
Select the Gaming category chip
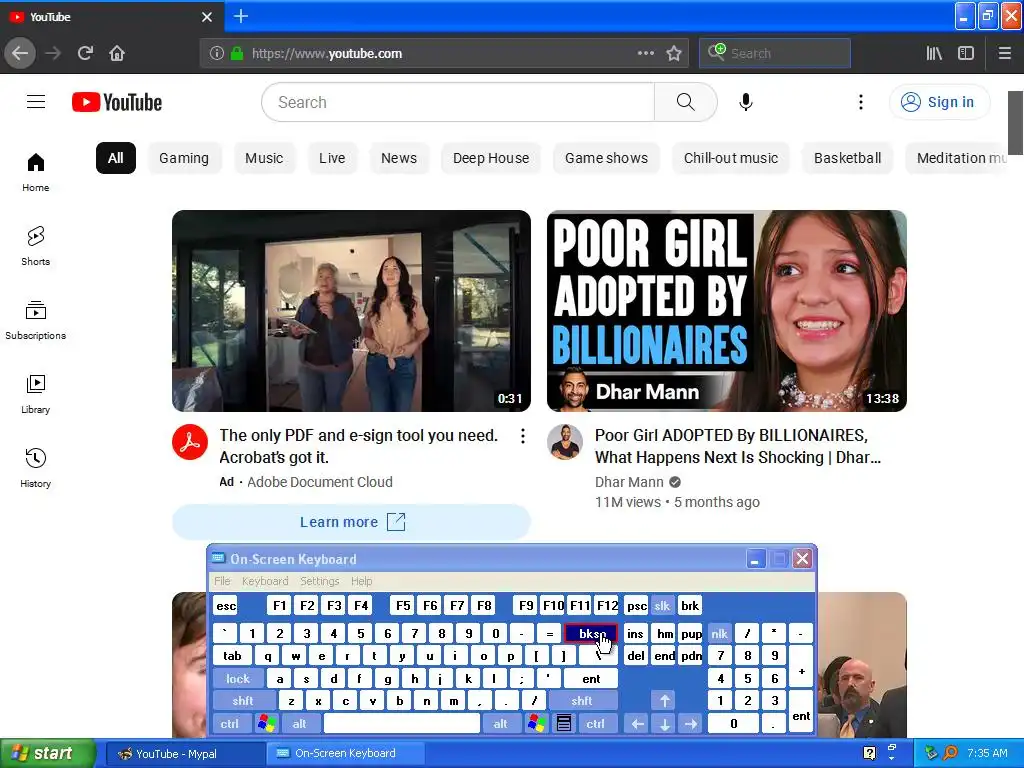tap(184, 158)
